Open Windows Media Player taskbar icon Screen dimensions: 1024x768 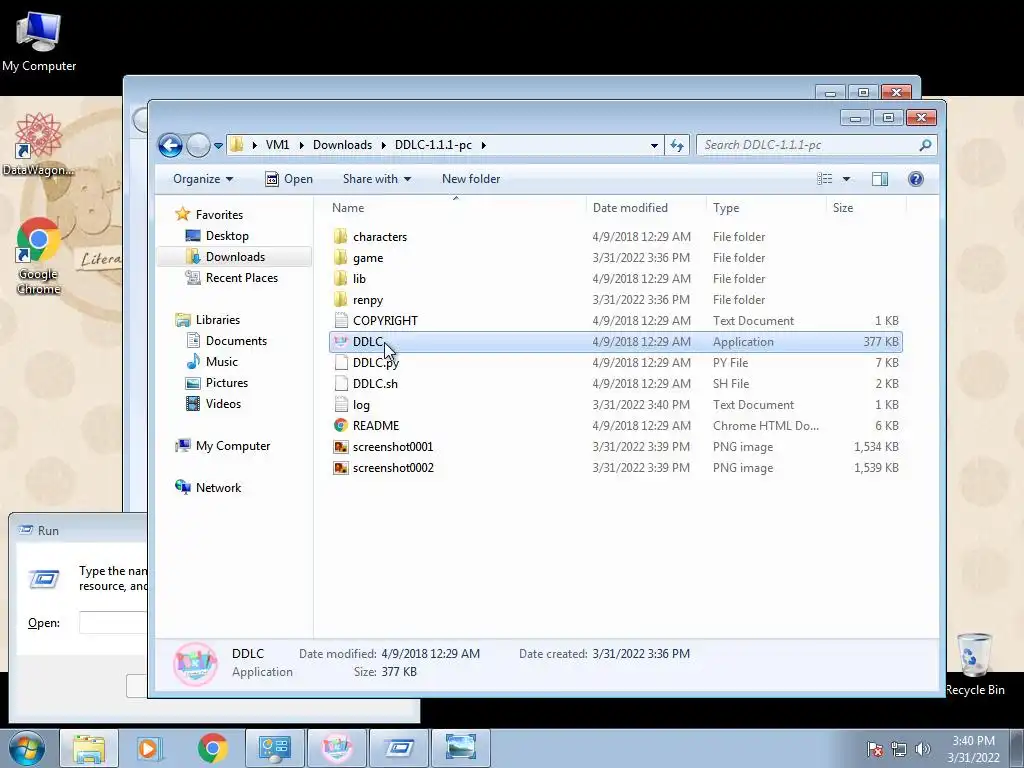[x=149, y=748]
